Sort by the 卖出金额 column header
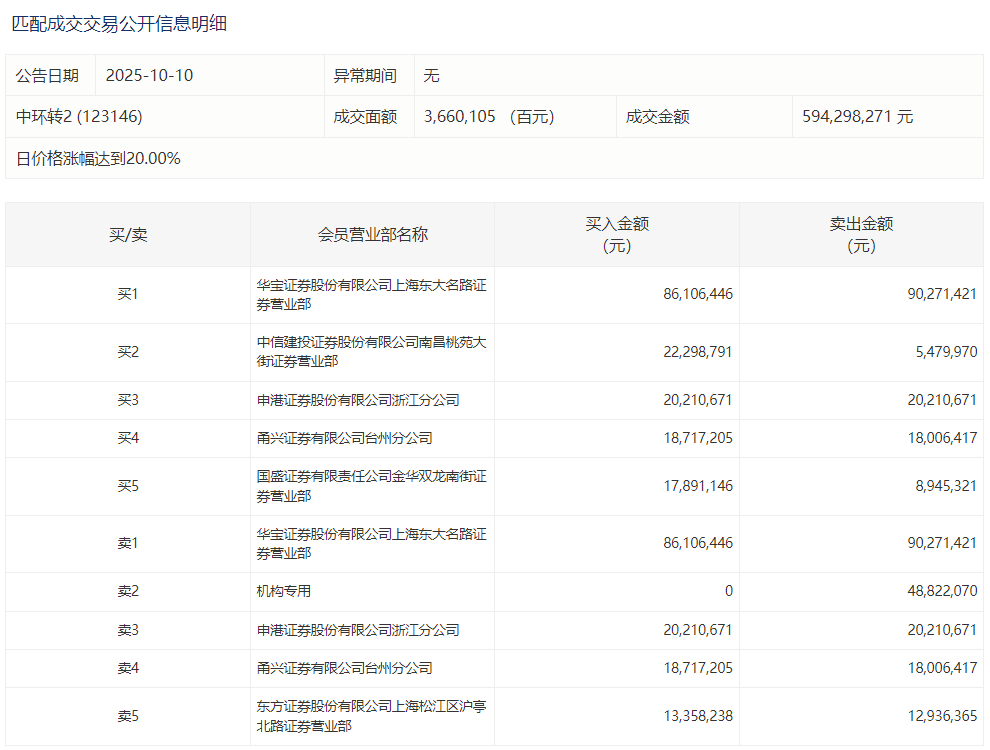990x750 pixels. pos(861,235)
